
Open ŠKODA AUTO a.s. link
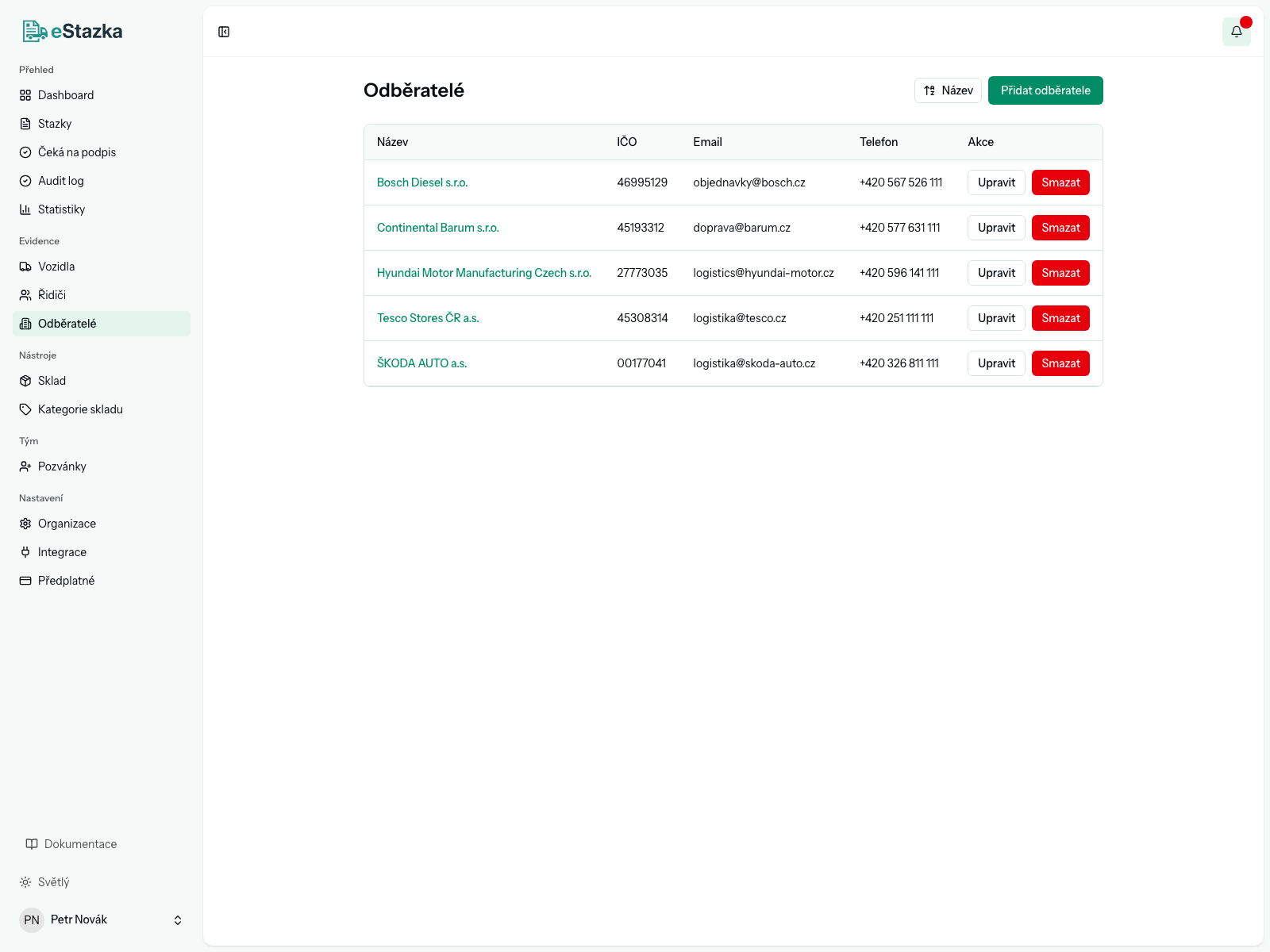[x=422, y=363]
